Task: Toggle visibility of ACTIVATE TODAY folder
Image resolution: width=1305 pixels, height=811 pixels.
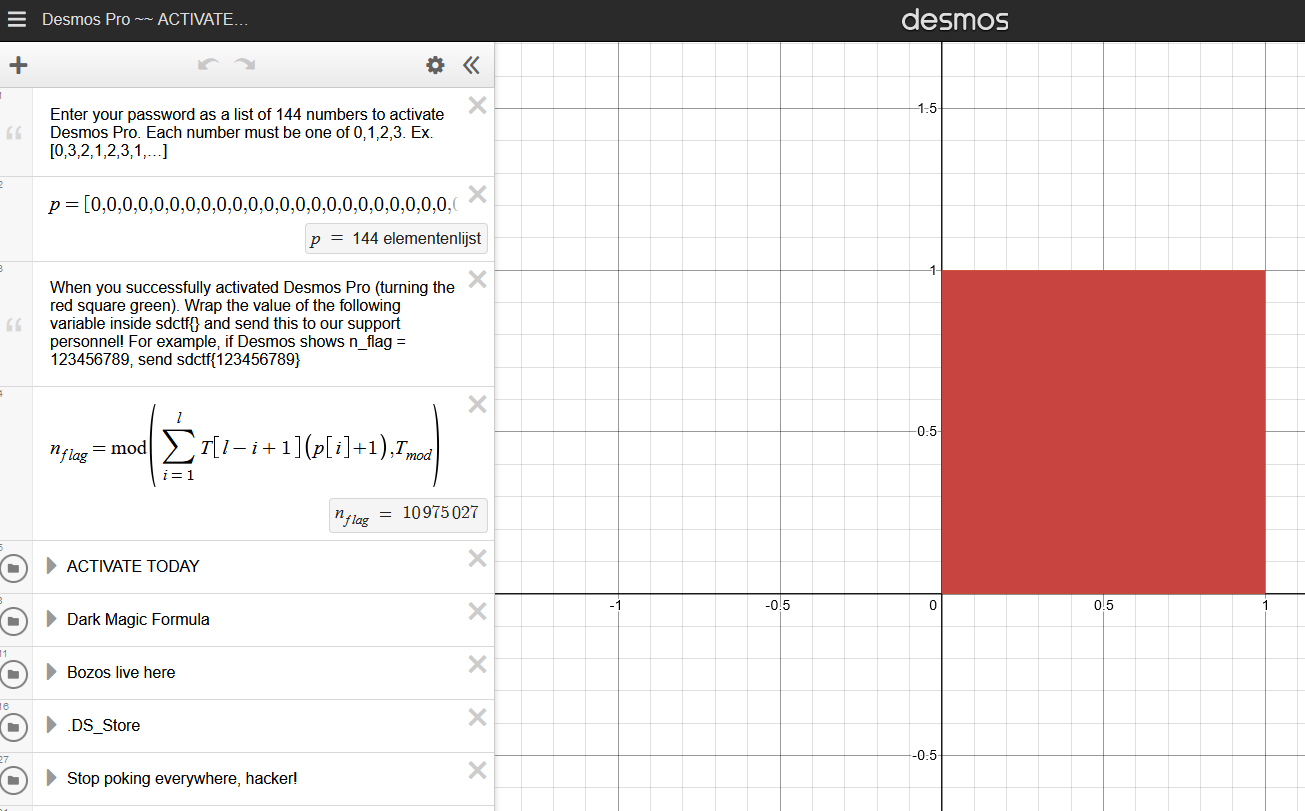Action: 14,568
